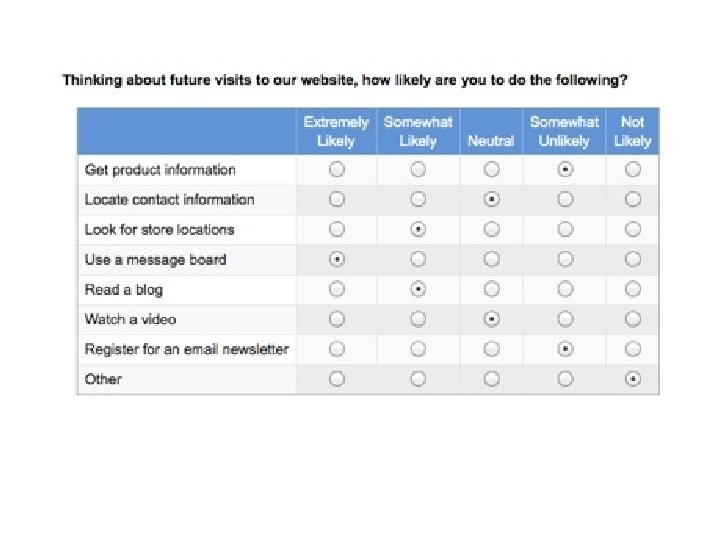This screenshot has height=540, width=720.
Task: Select Extremely Likely for Get product information
Action: [337, 170]
